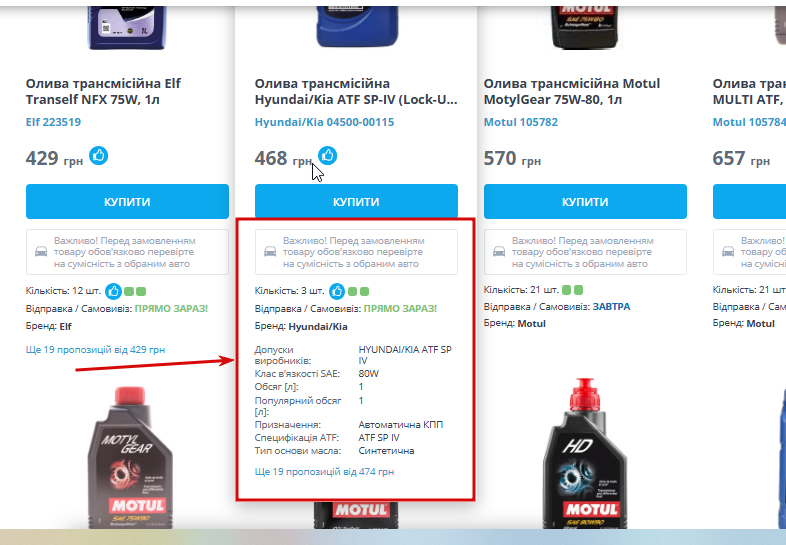Open Hyundai/Kia 04500-00115 article link
The height and width of the screenshot is (545, 786).
pyautogui.click(x=324, y=122)
